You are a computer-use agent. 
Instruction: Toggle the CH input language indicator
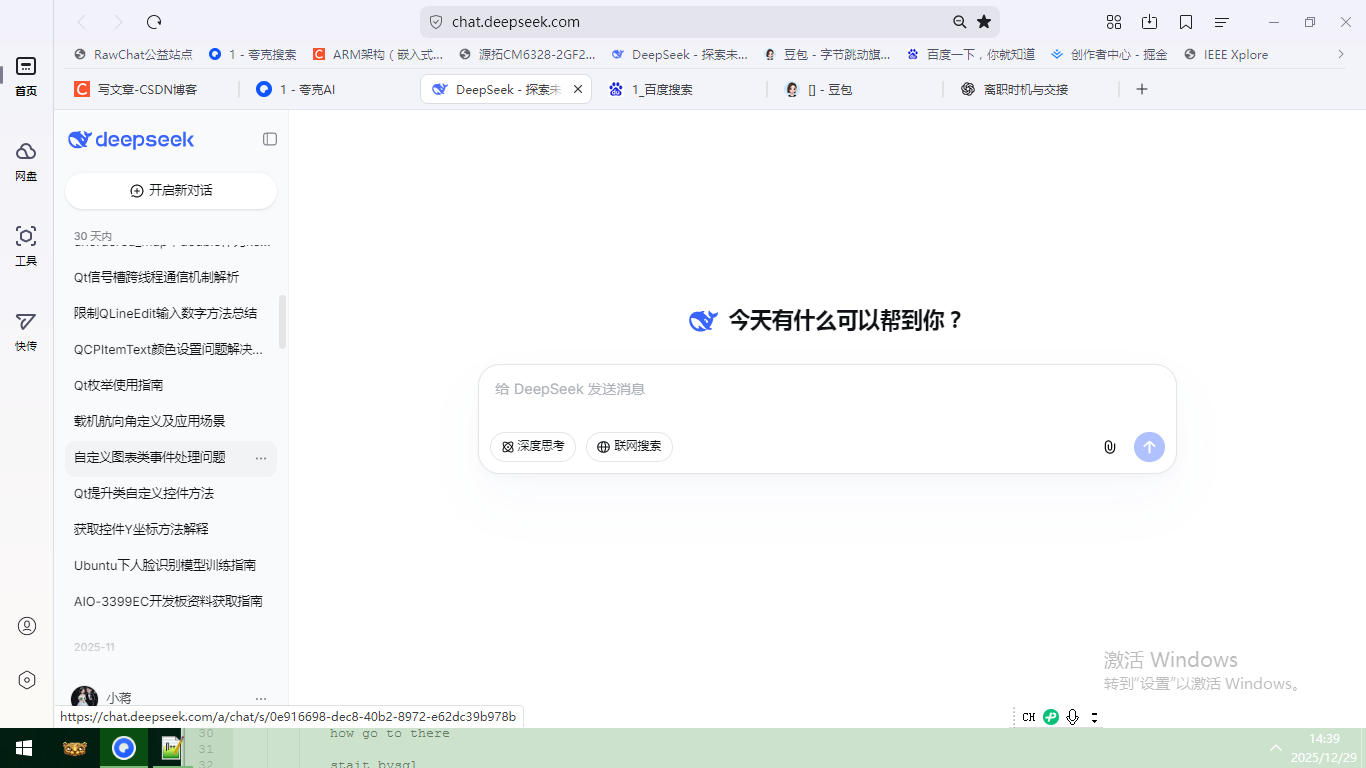[1029, 717]
